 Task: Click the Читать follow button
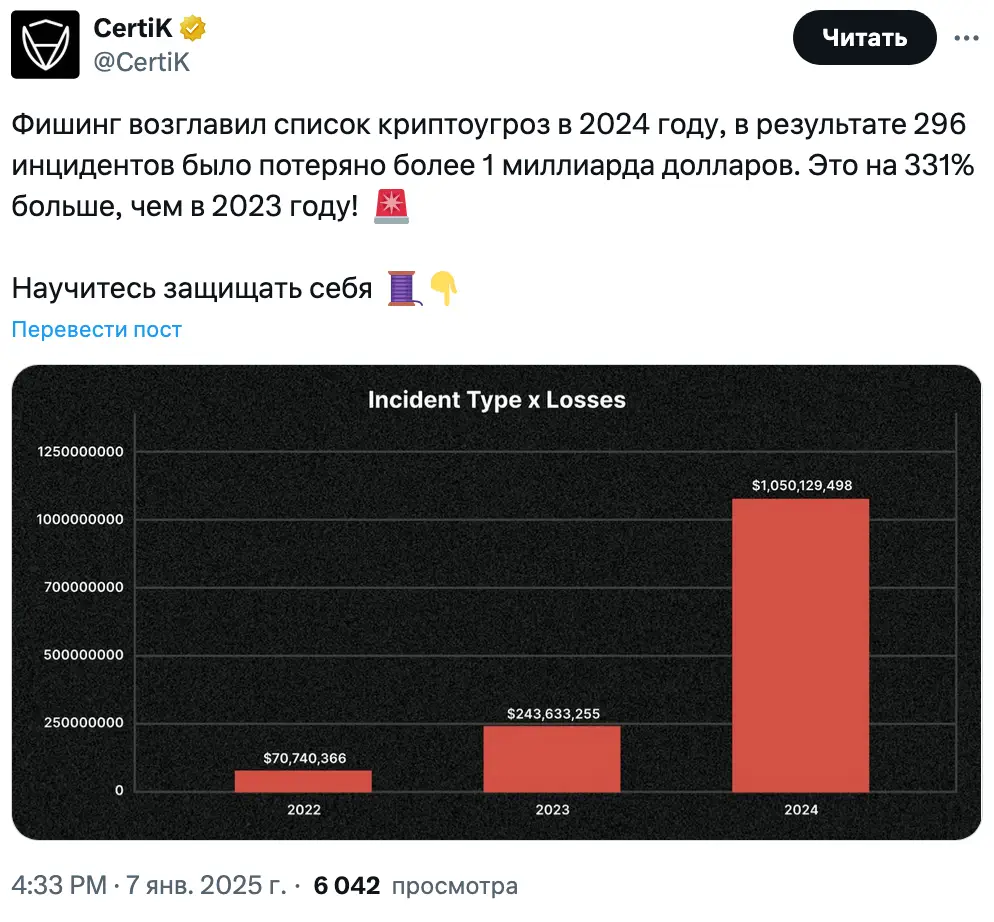pos(864,37)
